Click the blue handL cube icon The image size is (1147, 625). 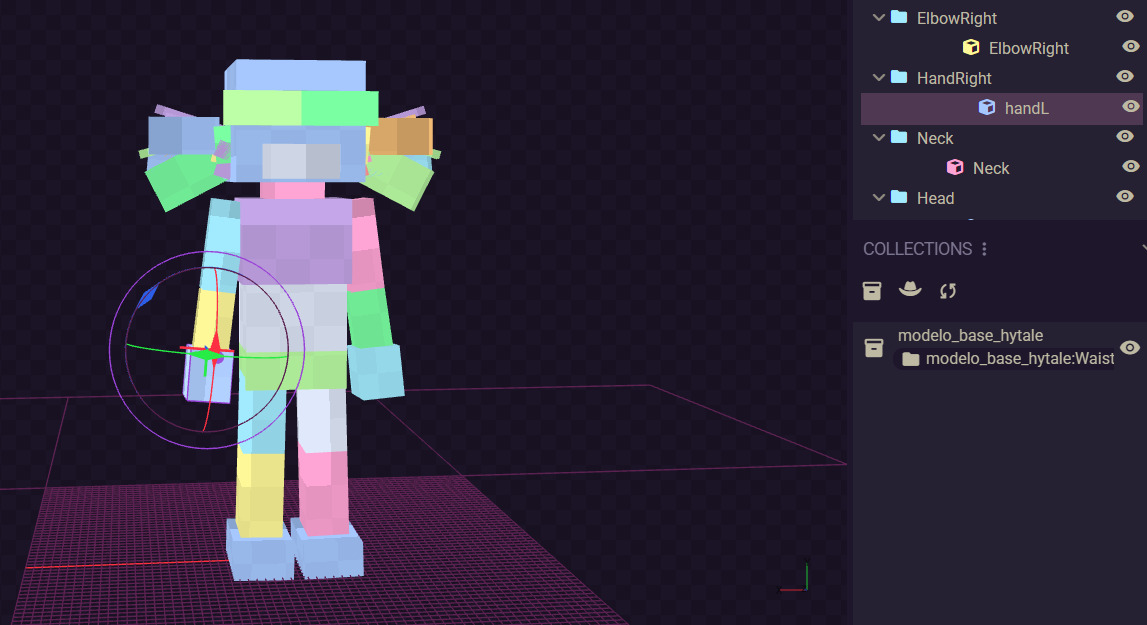987,107
